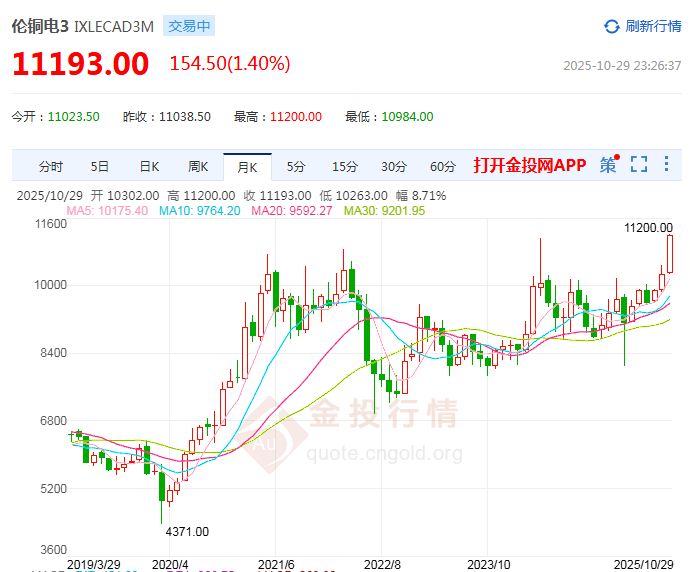Switch to the 5分 five-minute tab
Image resolution: width=690 pixels, height=572 pixels.
pyautogui.click(x=296, y=166)
